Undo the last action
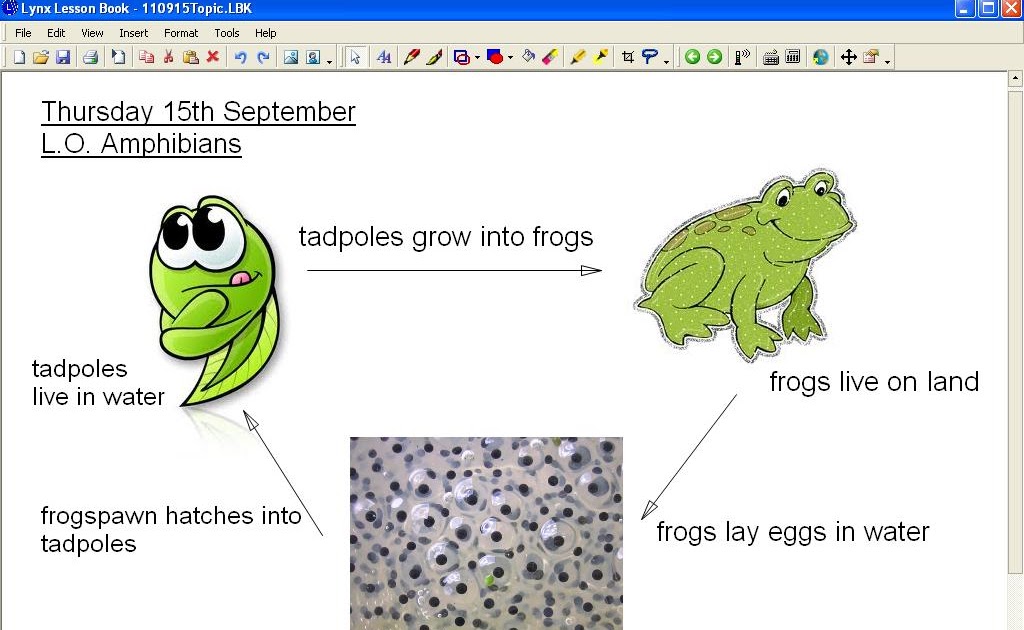 [x=240, y=57]
